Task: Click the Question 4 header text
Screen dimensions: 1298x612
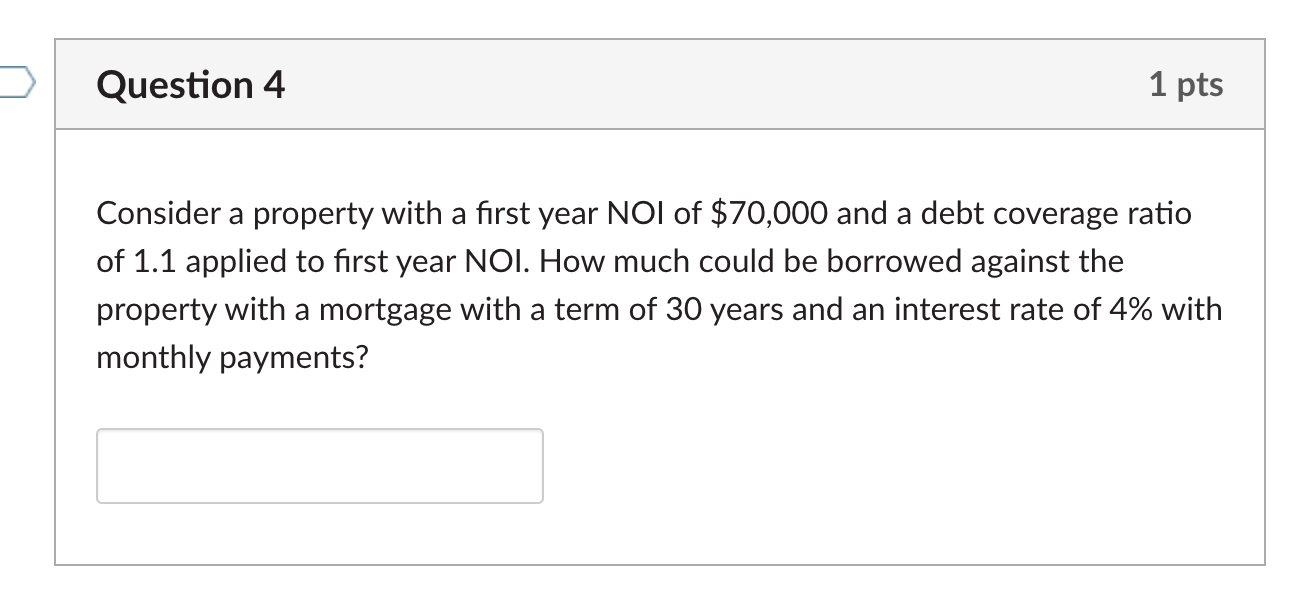Action: coord(188,85)
